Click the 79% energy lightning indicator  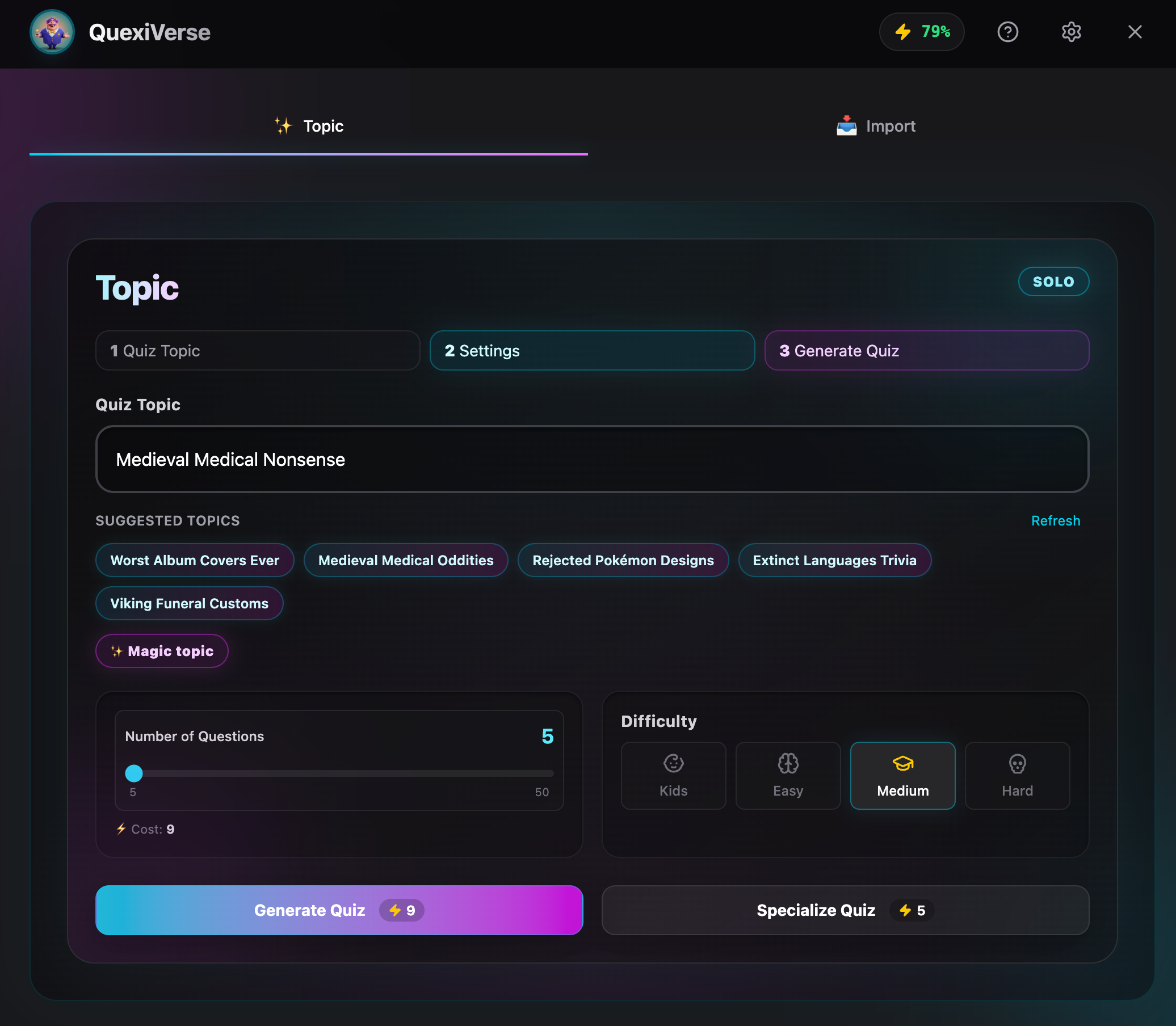point(921,32)
